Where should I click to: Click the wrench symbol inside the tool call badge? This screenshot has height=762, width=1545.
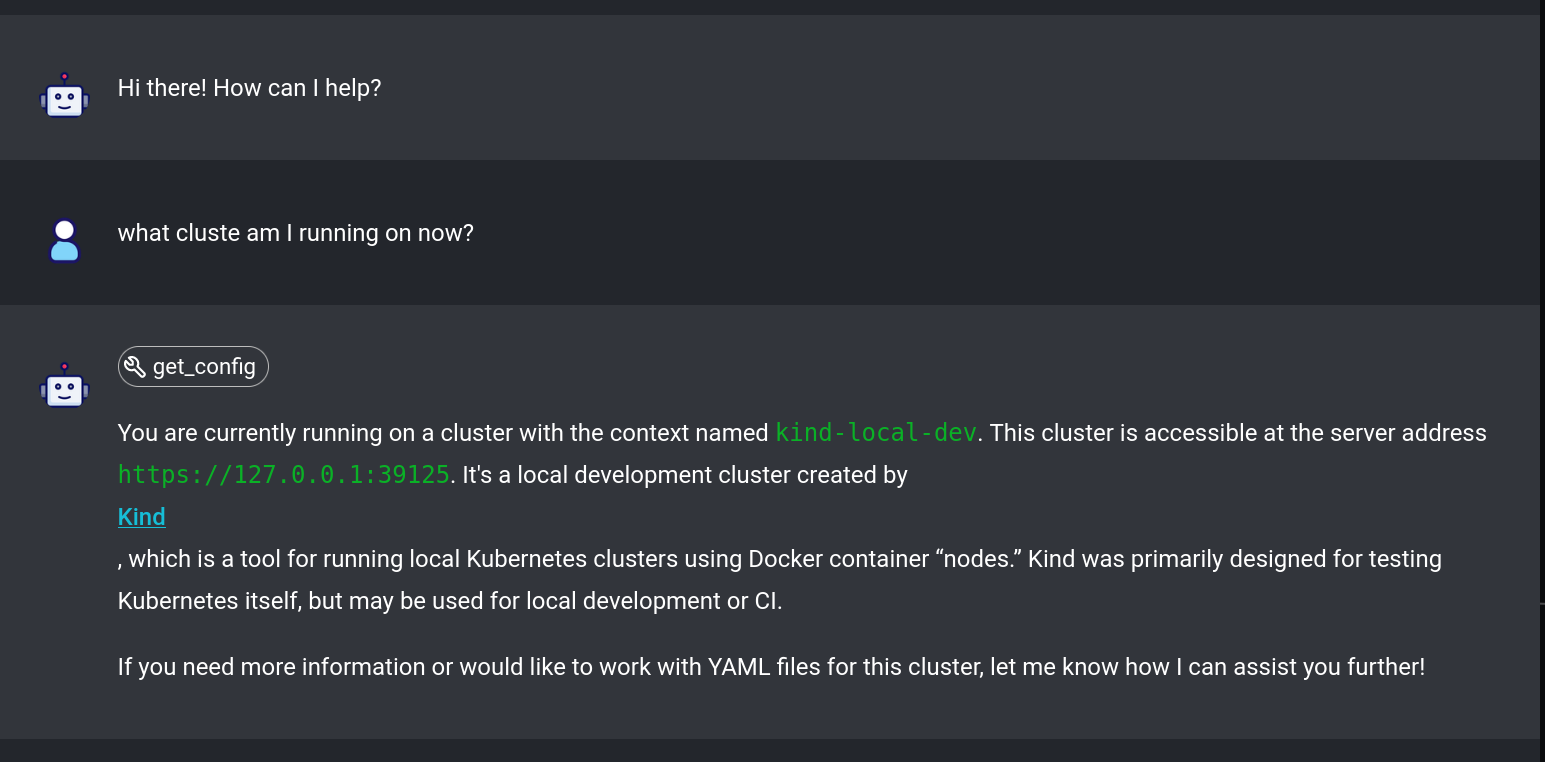coord(135,365)
